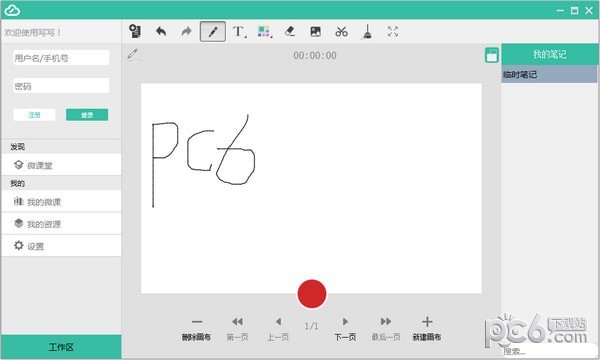Close the application window

click(x=589, y=11)
